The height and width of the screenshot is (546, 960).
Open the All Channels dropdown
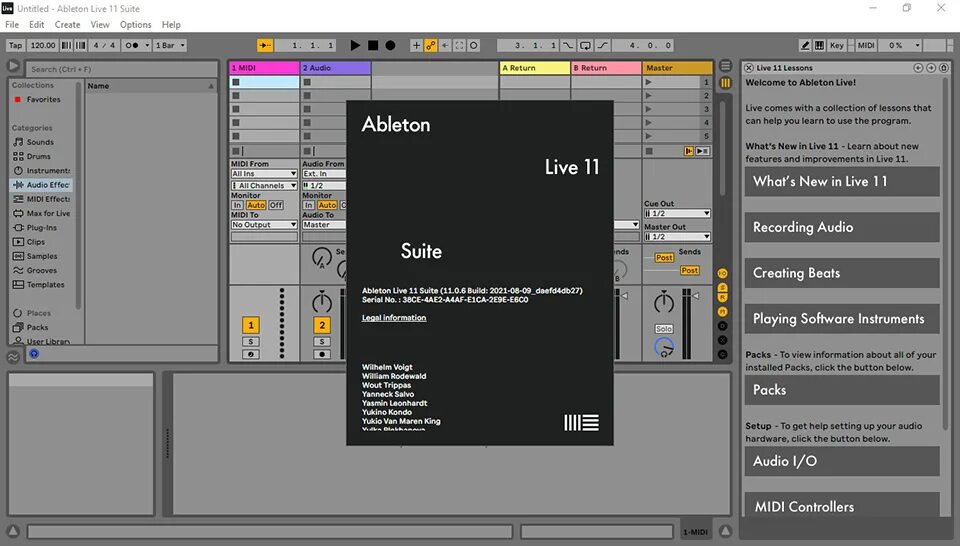[264, 185]
